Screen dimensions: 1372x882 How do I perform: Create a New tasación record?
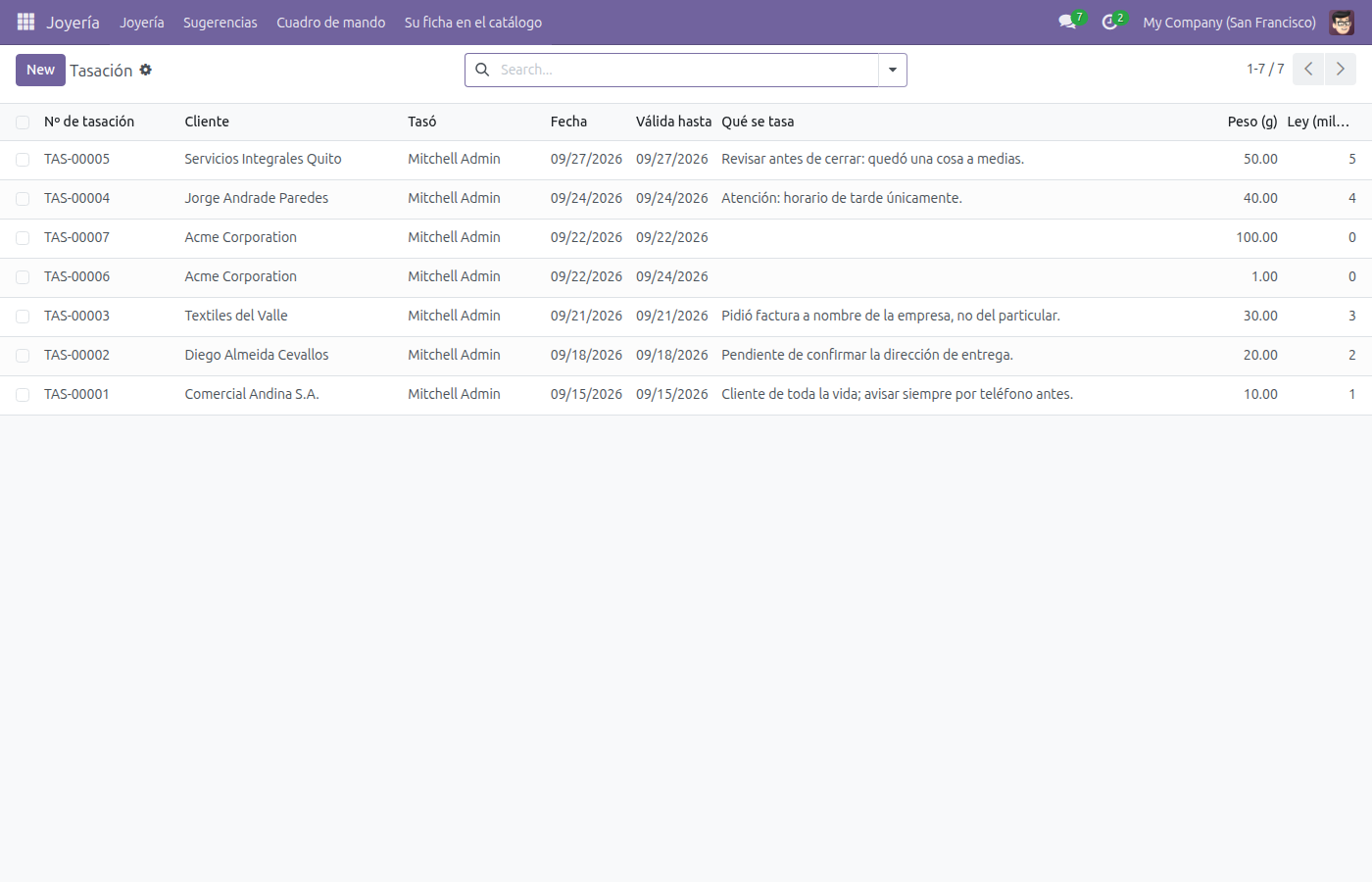click(40, 70)
